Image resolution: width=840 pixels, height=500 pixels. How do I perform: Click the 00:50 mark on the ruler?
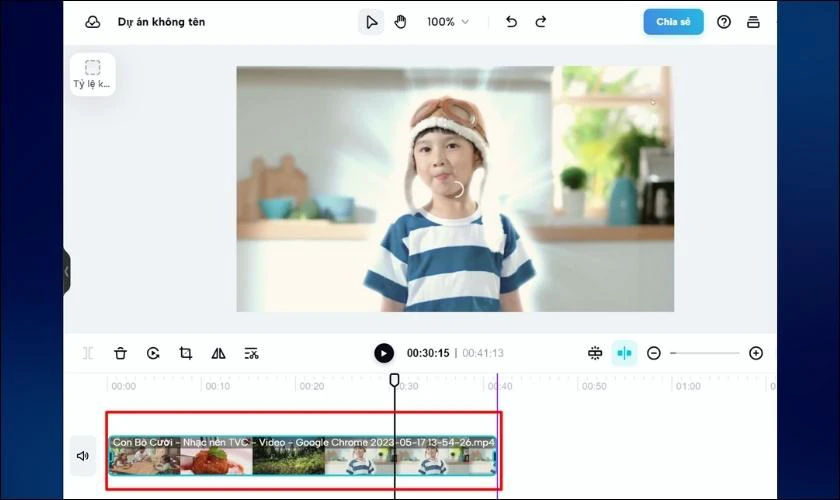[x=594, y=386]
